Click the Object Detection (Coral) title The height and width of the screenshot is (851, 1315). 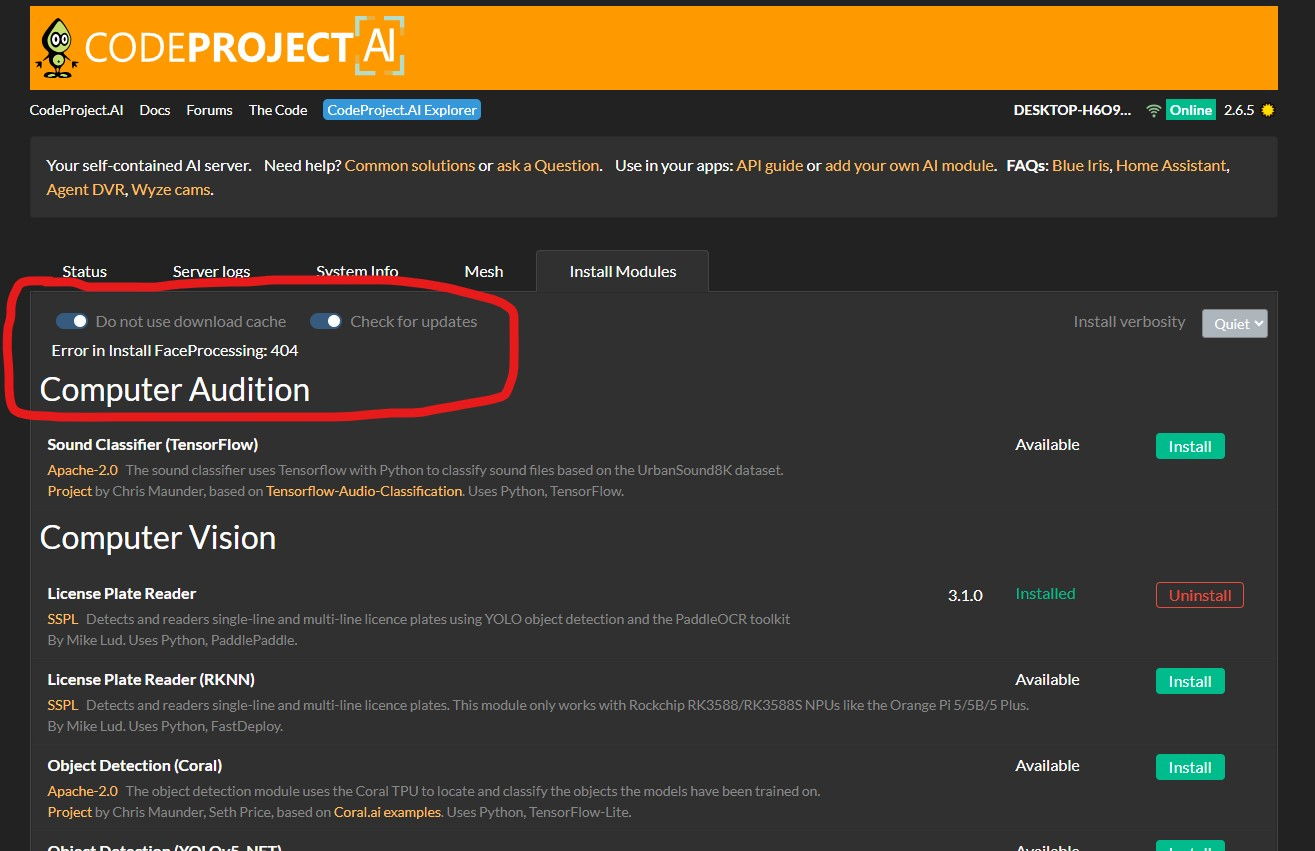coord(135,765)
